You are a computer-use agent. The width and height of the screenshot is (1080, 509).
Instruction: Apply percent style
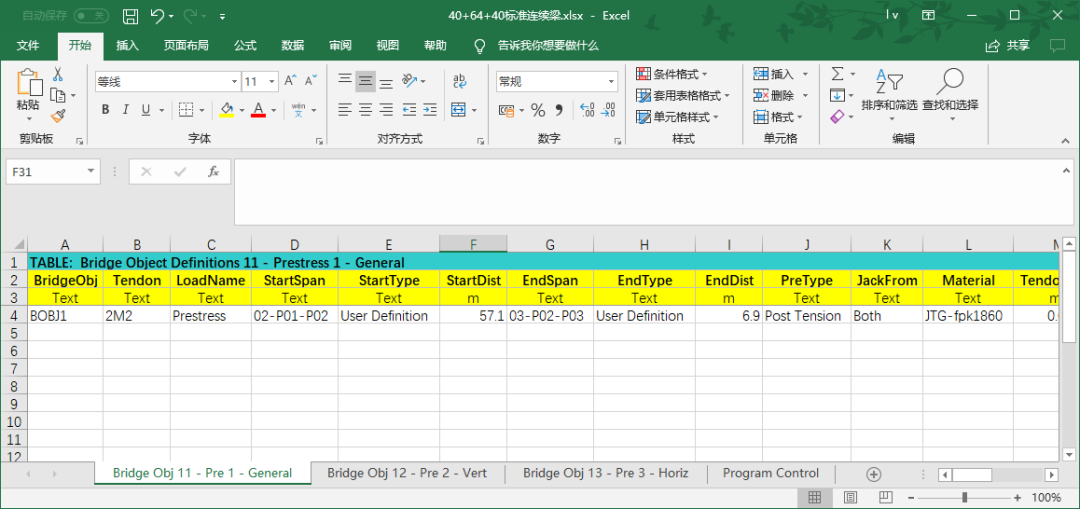point(538,110)
